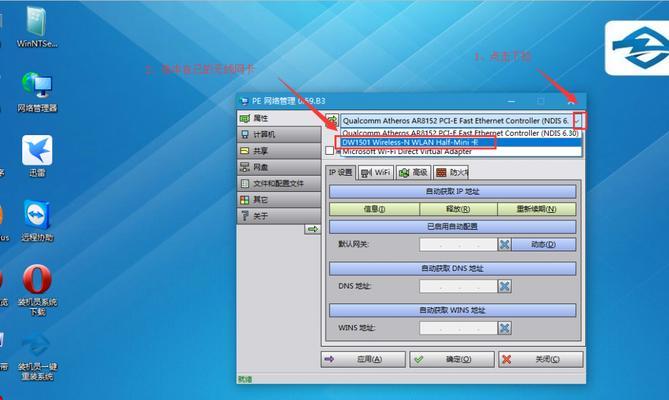Choose DW1501 Wireless-N WLAN Half-Mini adapter
This screenshot has width=669, height=400.
tap(461, 142)
